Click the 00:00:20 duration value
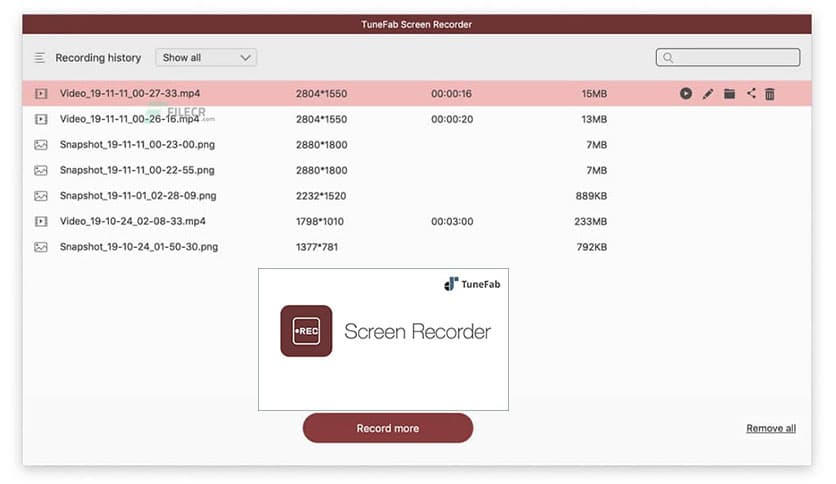The image size is (836, 484). click(x=452, y=119)
